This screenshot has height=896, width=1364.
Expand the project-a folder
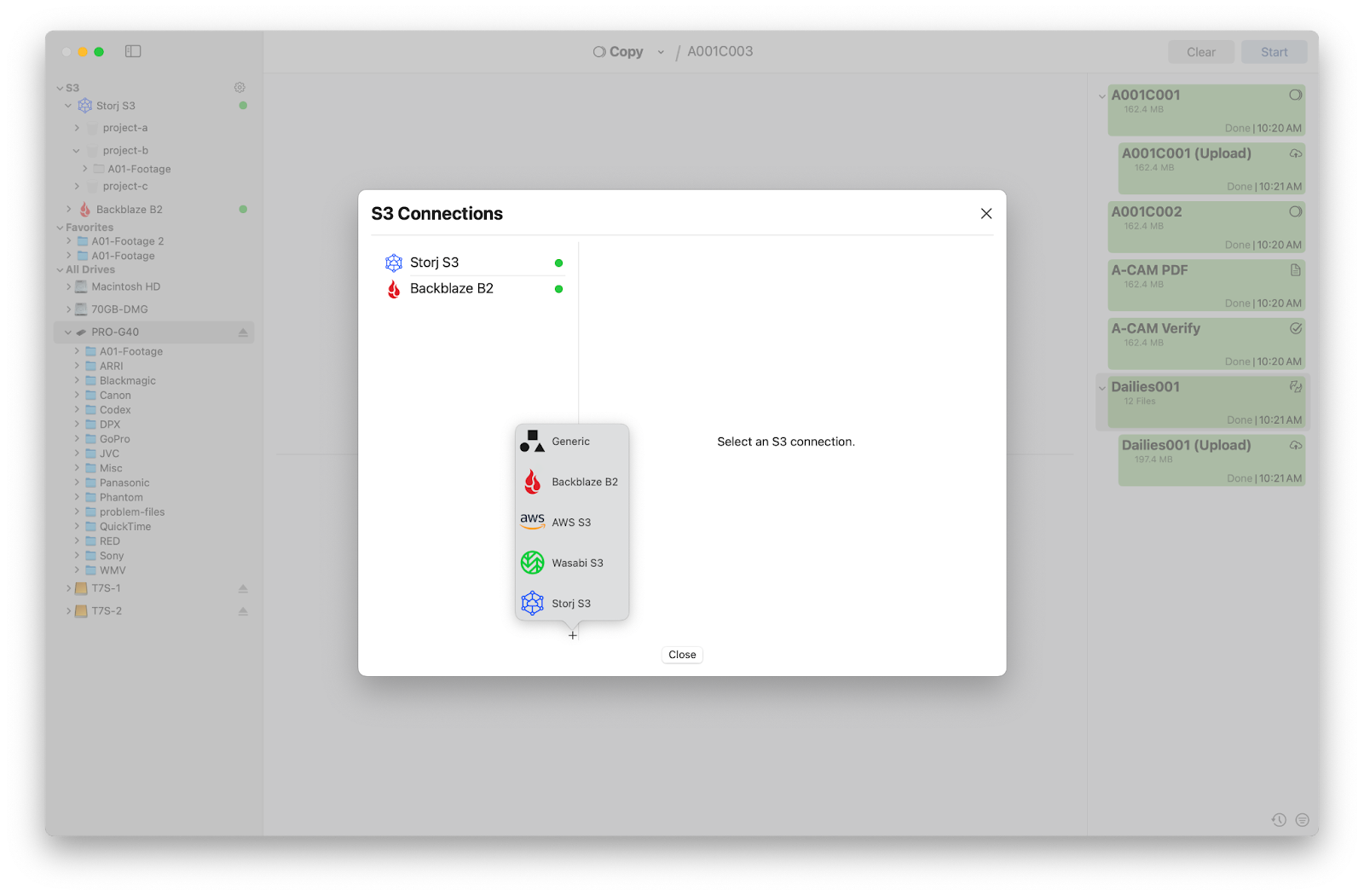coord(77,128)
